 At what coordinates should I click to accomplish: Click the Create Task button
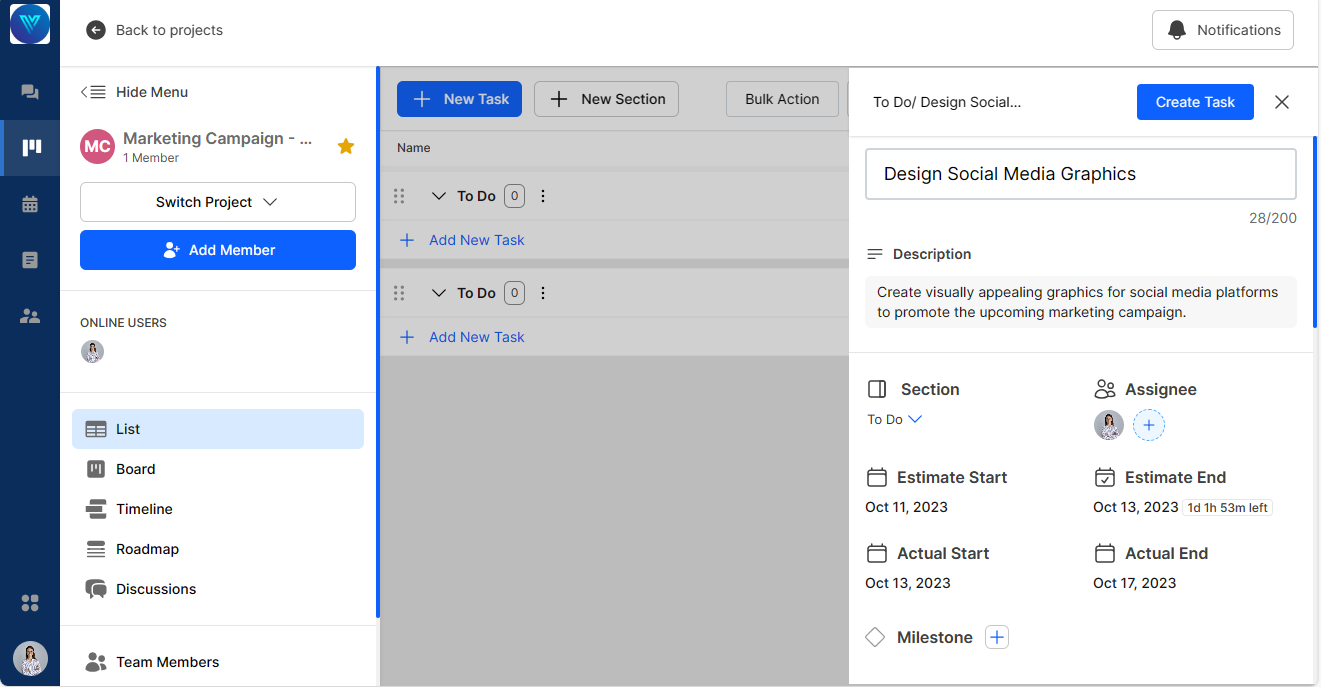point(1195,102)
